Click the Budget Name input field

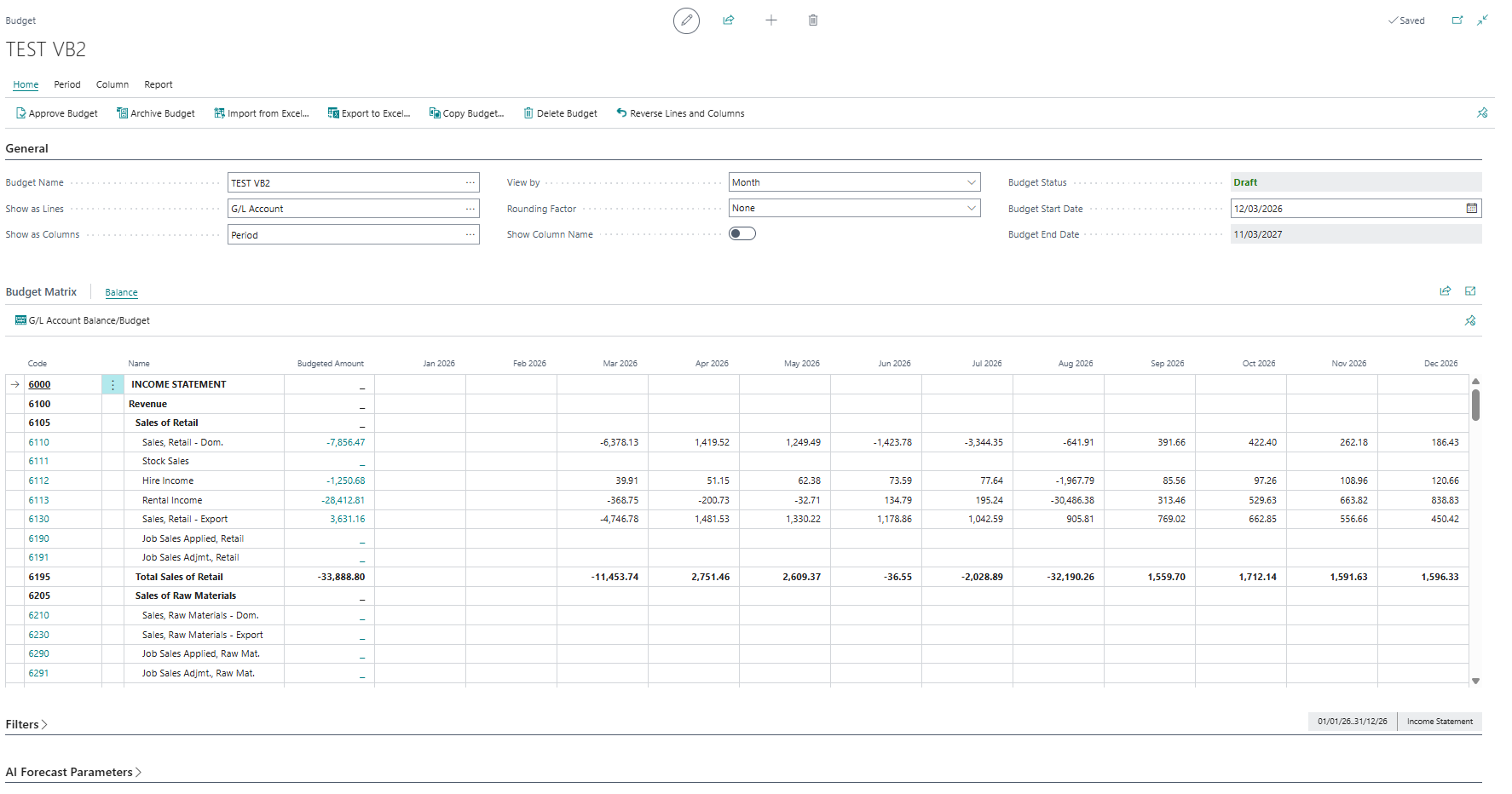(345, 183)
